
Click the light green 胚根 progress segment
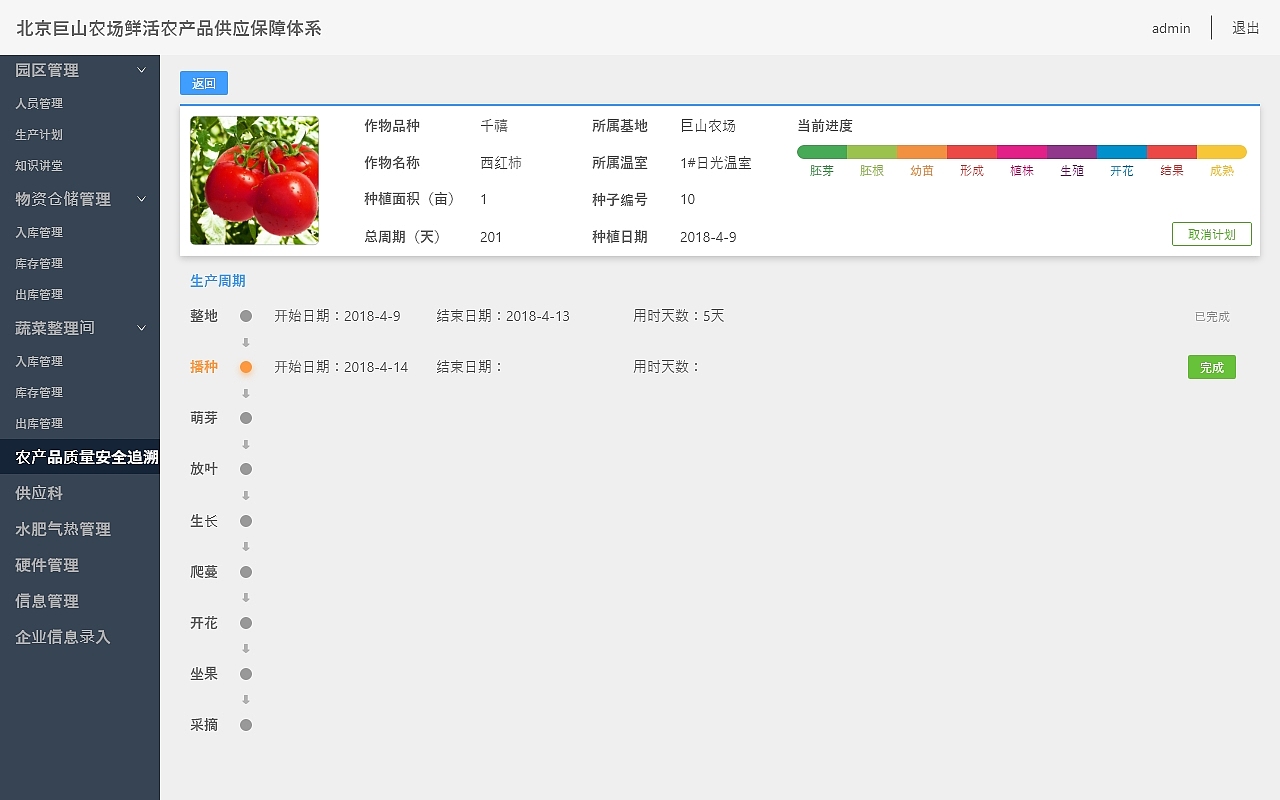pos(872,152)
